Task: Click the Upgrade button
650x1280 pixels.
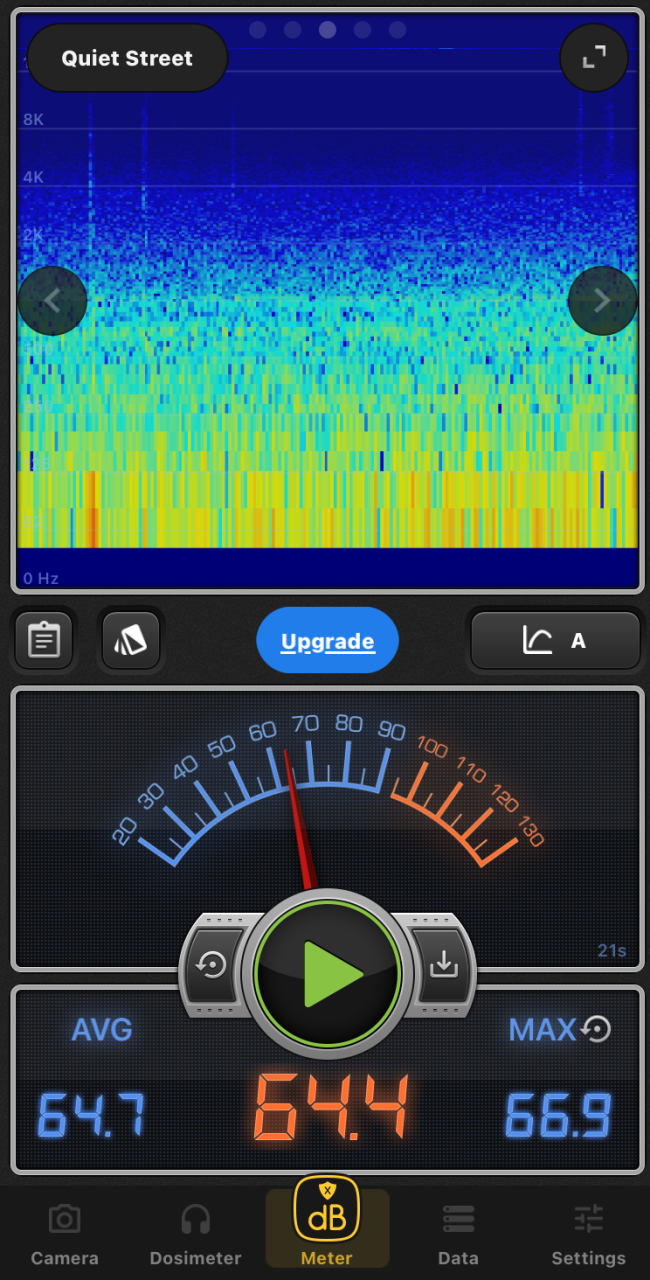Action: (327, 641)
